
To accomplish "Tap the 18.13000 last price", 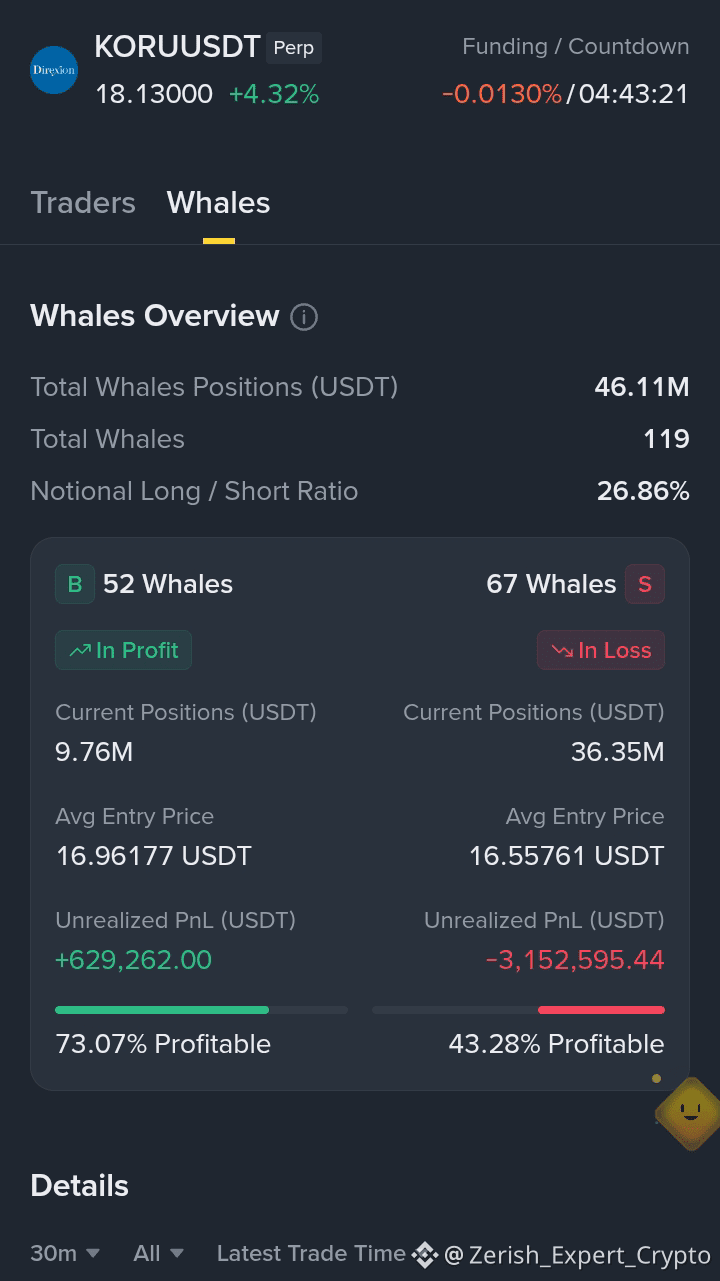I will [x=154, y=94].
